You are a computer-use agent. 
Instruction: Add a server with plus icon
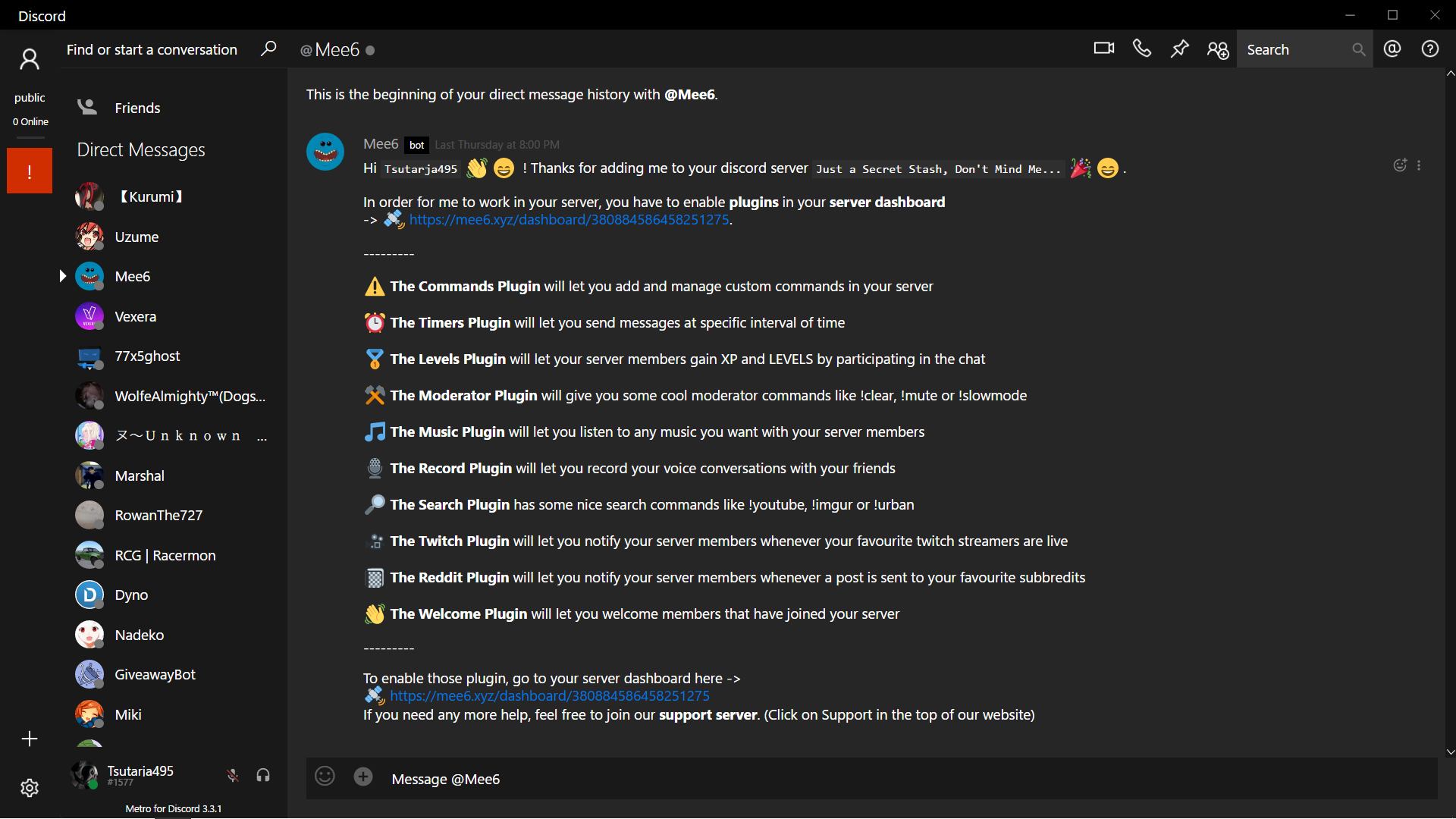point(30,739)
